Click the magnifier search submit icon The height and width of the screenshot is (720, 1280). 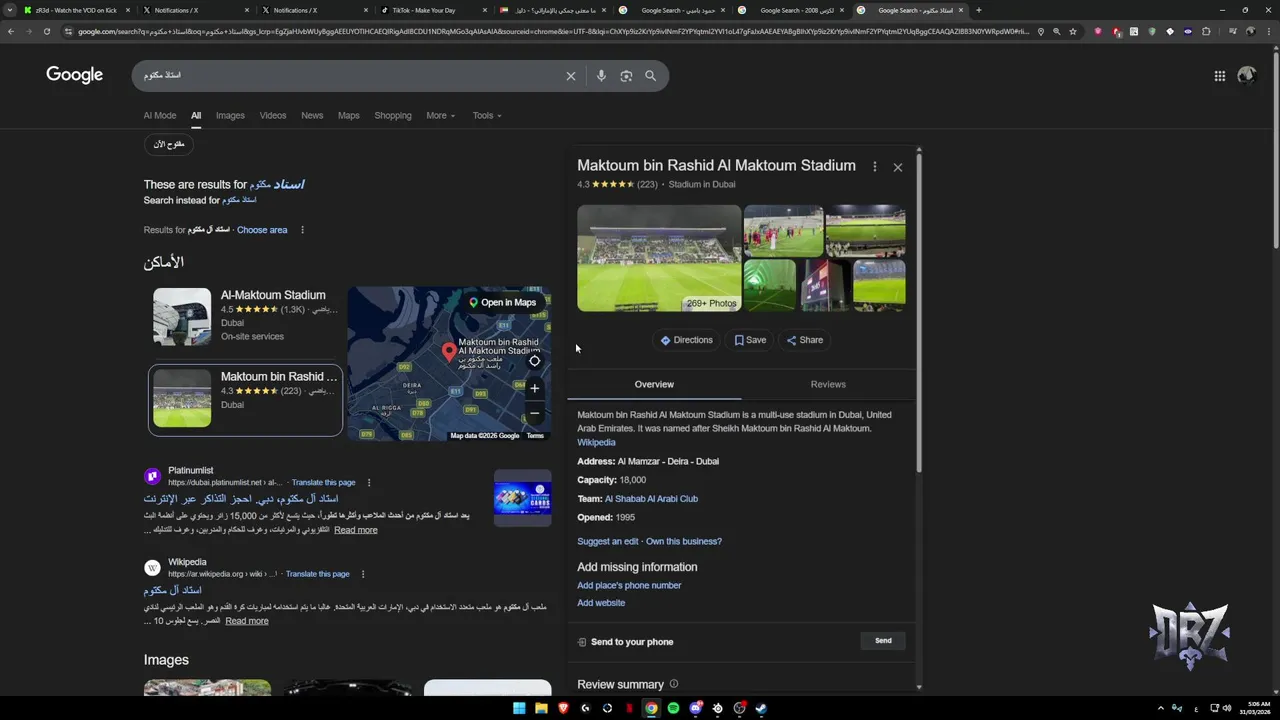pos(651,76)
